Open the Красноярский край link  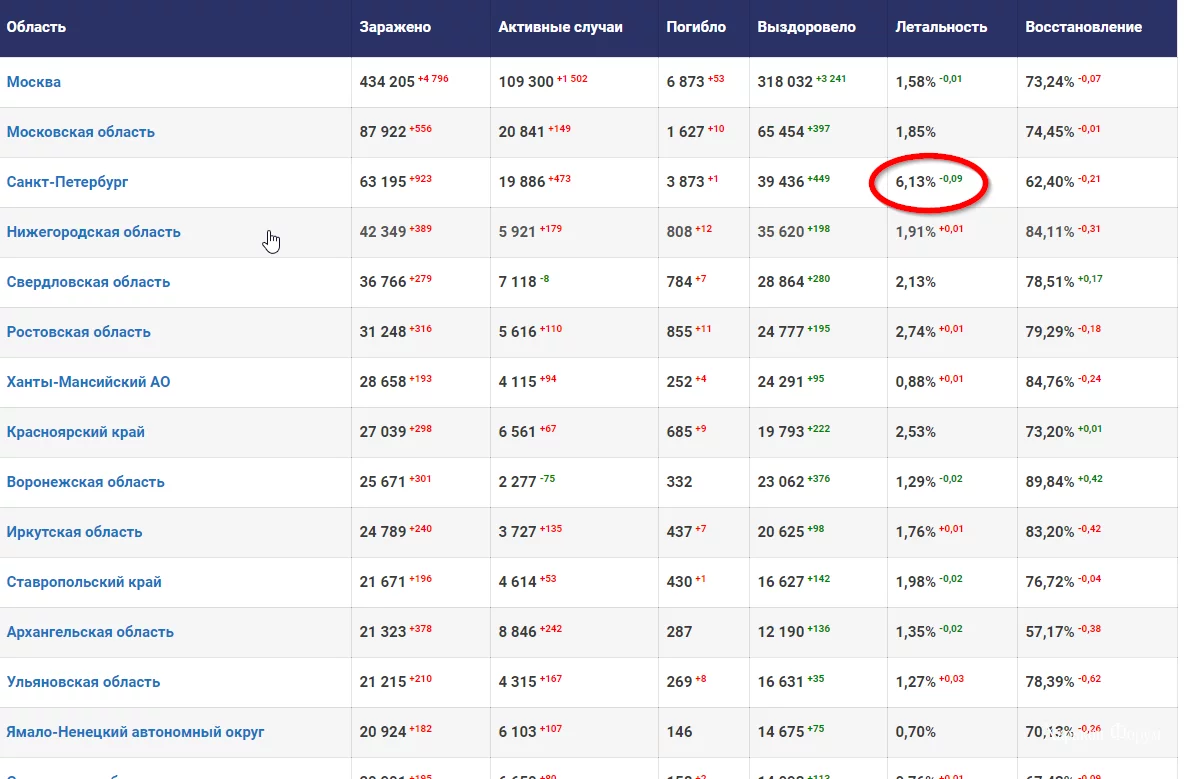[x=76, y=432]
